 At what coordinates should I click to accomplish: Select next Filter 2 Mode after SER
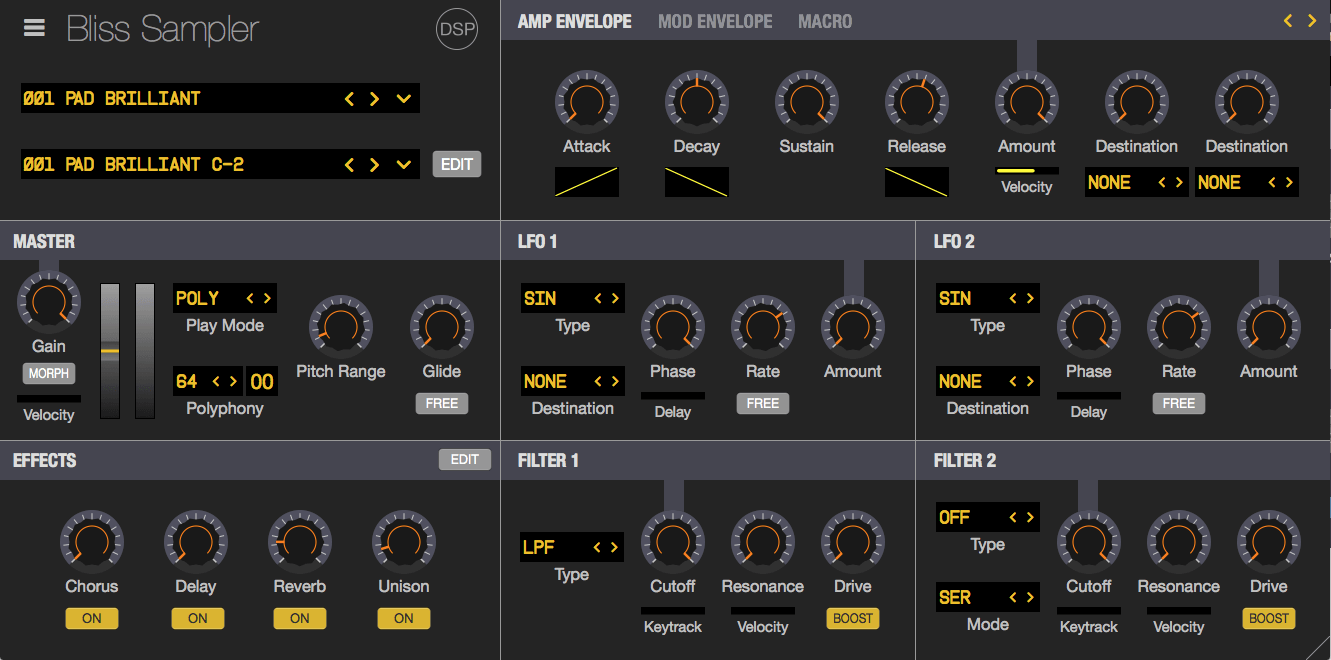coord(1030,597)
